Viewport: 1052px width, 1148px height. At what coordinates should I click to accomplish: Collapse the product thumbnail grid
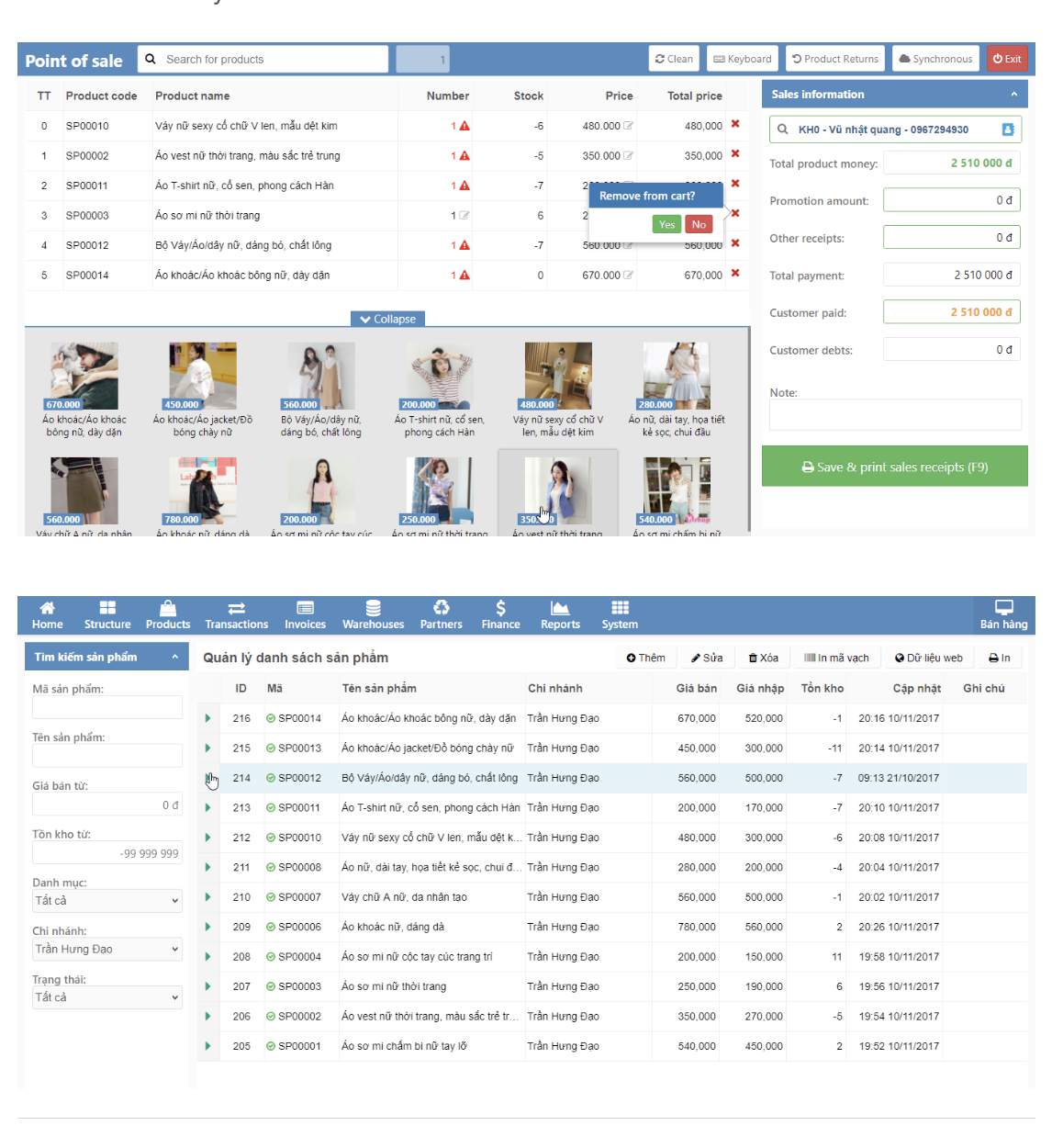click(x=388, y=319)
